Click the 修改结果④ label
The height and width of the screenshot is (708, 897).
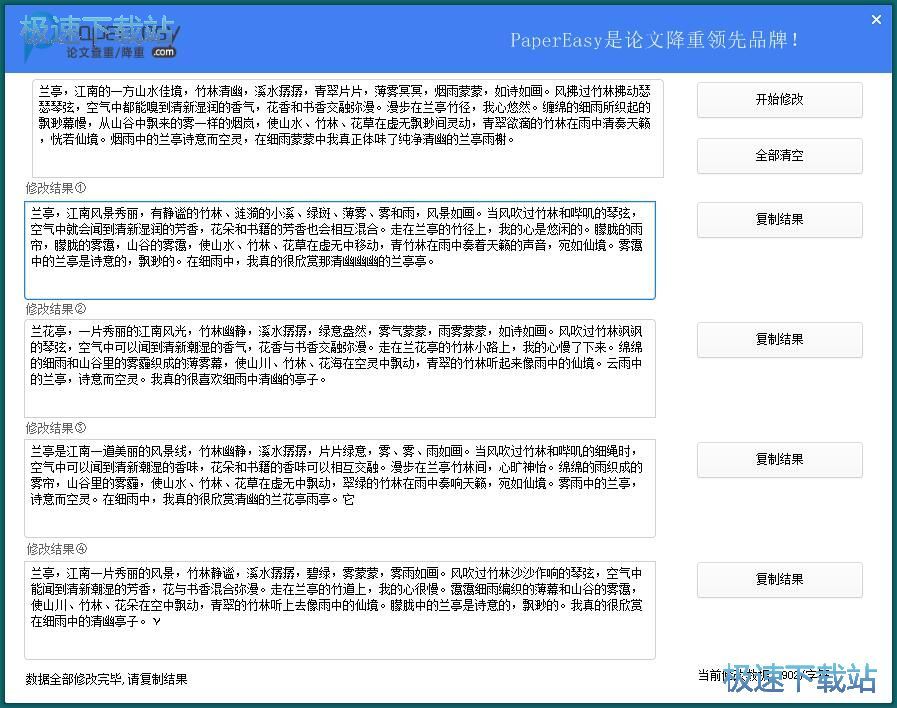55,548
